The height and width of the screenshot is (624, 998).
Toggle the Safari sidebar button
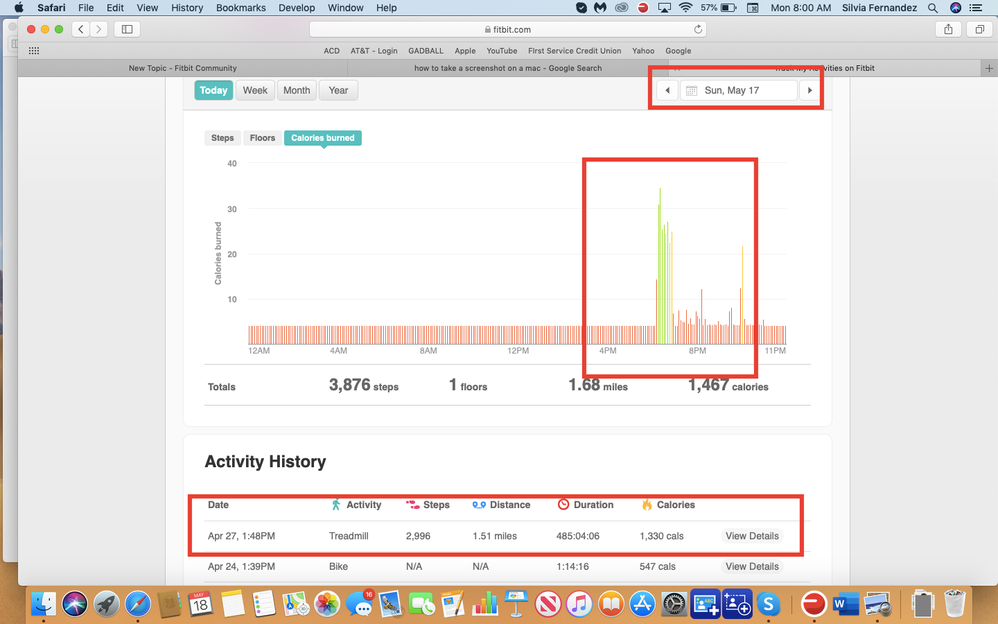tap(127, 29)
